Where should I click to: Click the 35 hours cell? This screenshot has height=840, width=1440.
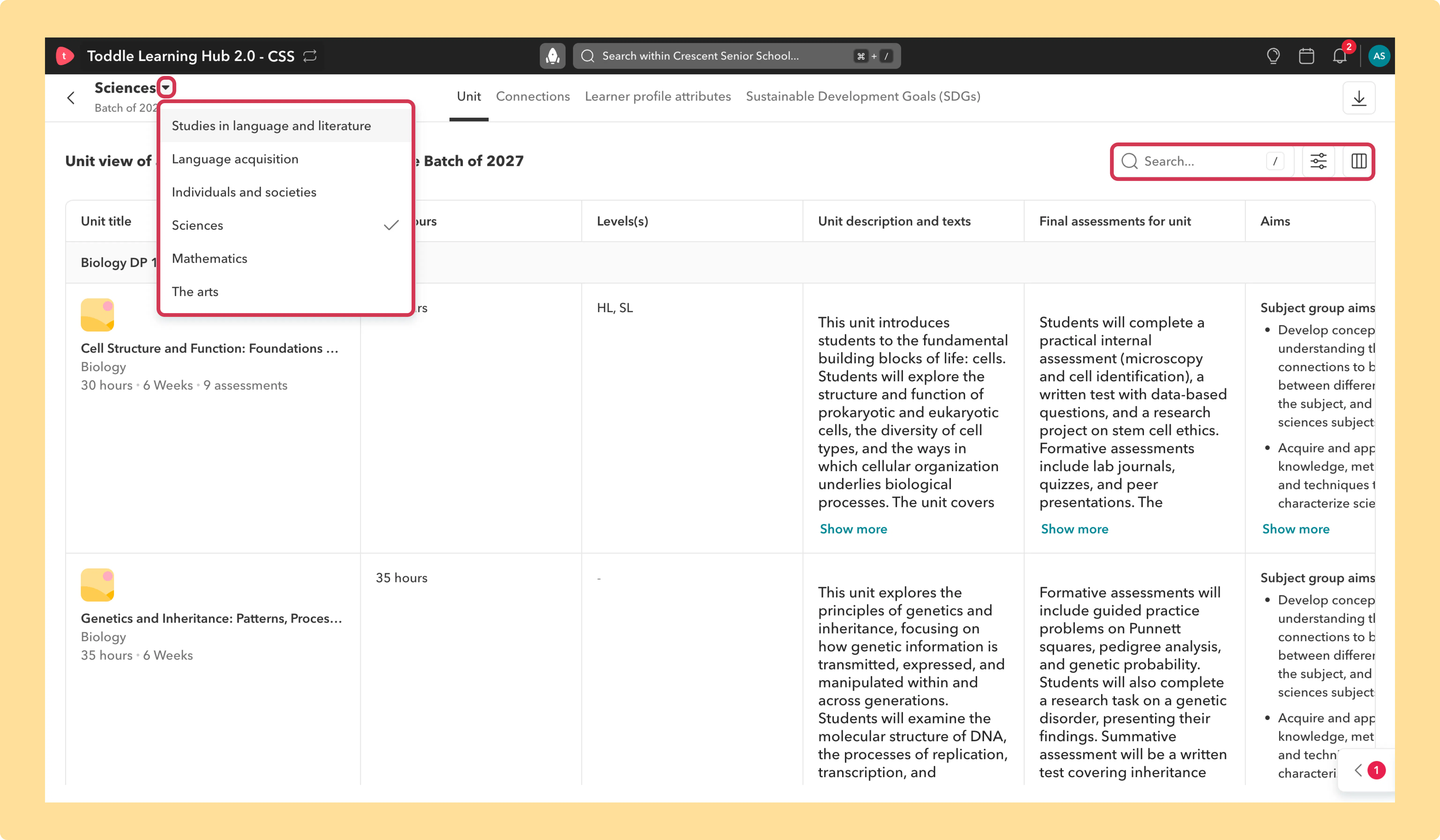click(x=401, y=578)
